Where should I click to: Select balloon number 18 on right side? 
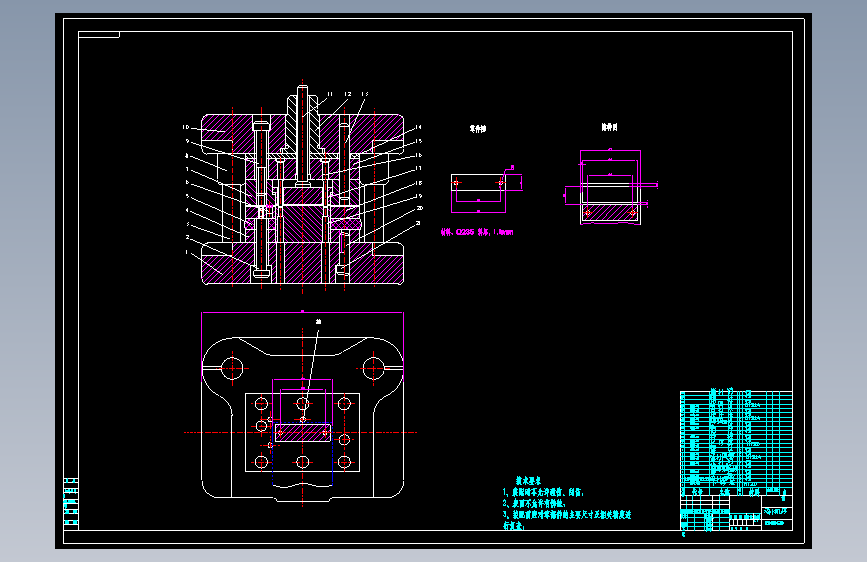point(419,183)
